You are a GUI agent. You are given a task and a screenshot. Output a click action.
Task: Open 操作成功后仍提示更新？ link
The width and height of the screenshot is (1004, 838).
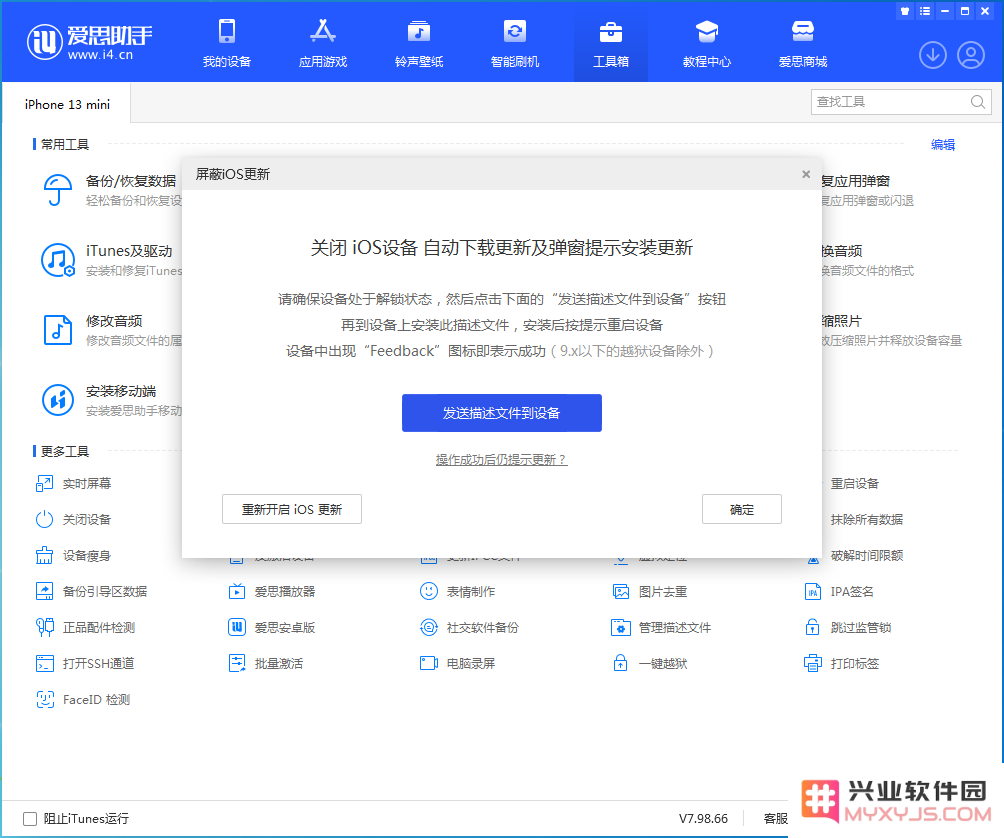point(501,460)
